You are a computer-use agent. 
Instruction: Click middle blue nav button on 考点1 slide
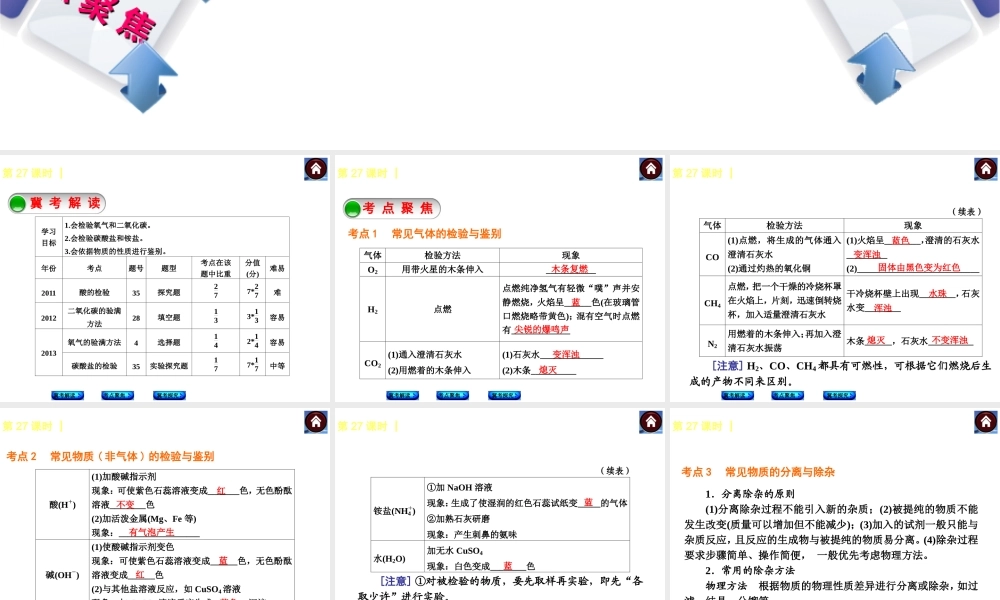click(452, 395)
